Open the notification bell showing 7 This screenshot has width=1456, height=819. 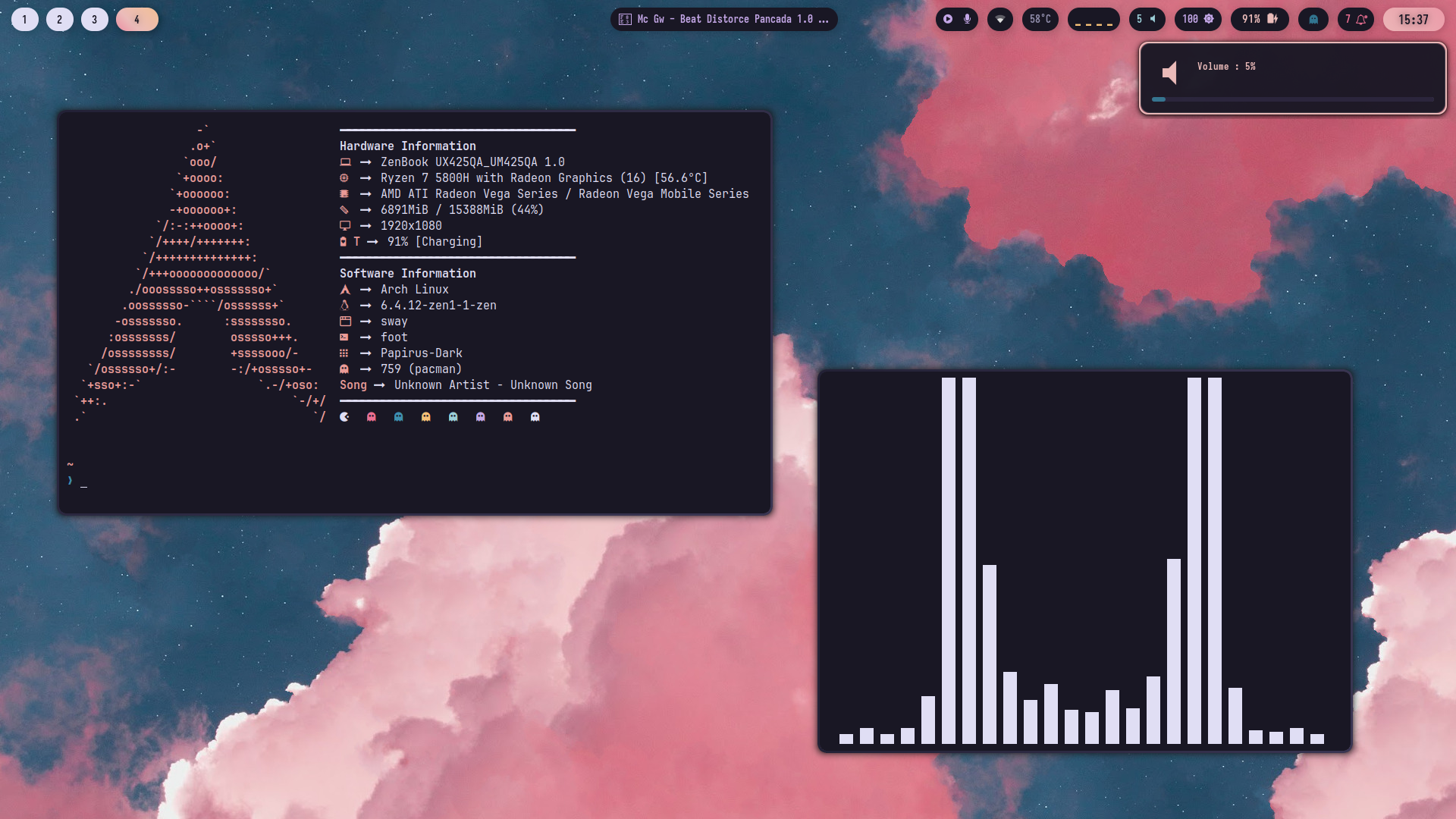(x=1361, y=19)
